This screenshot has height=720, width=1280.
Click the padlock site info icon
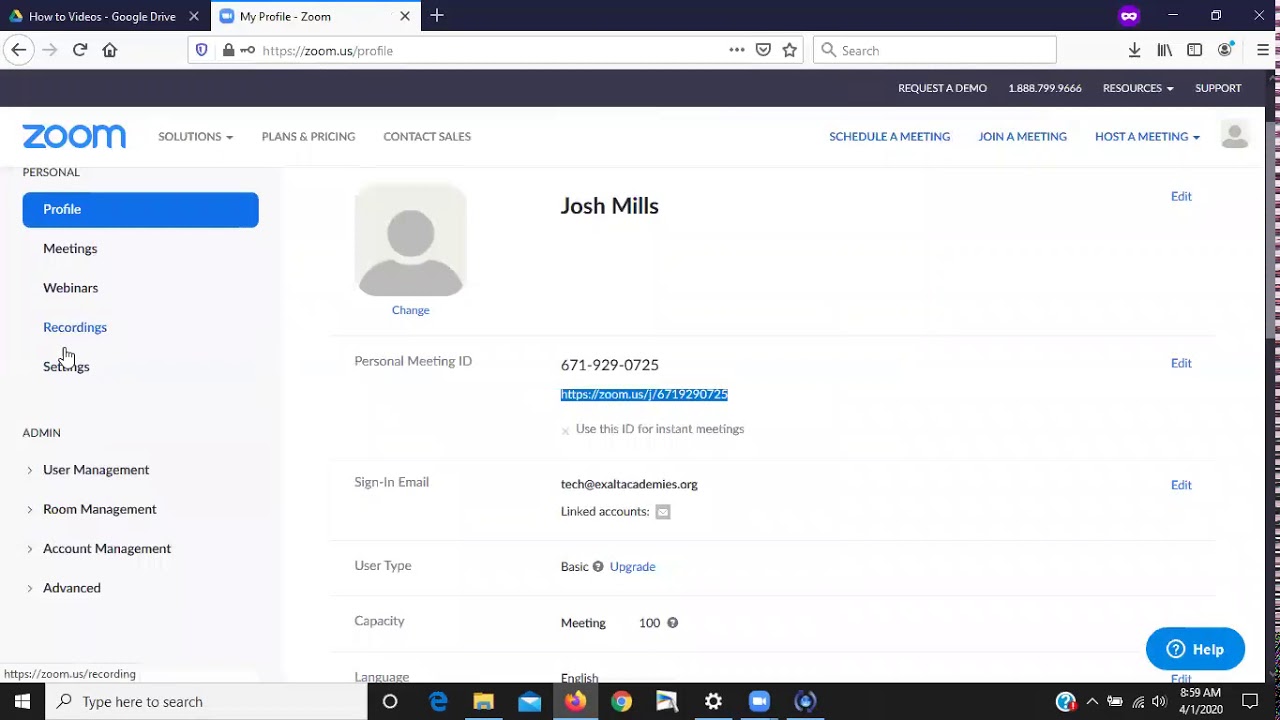228,50
